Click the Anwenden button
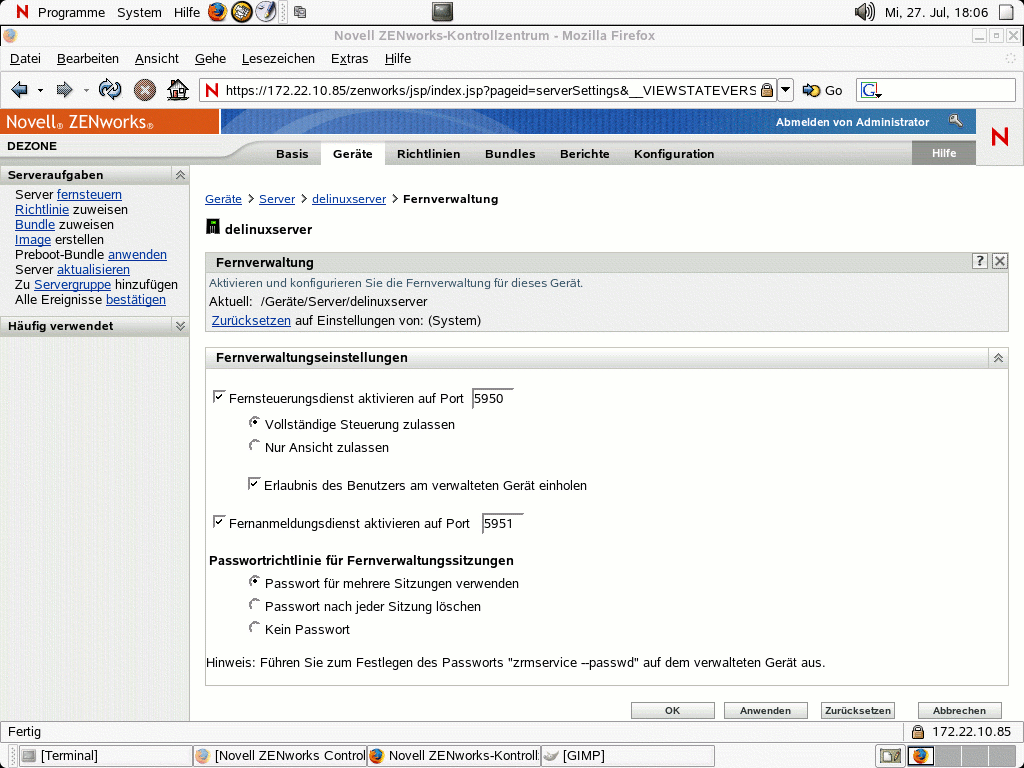Screen dimensions: 1024x768 (x=765, y=711)
